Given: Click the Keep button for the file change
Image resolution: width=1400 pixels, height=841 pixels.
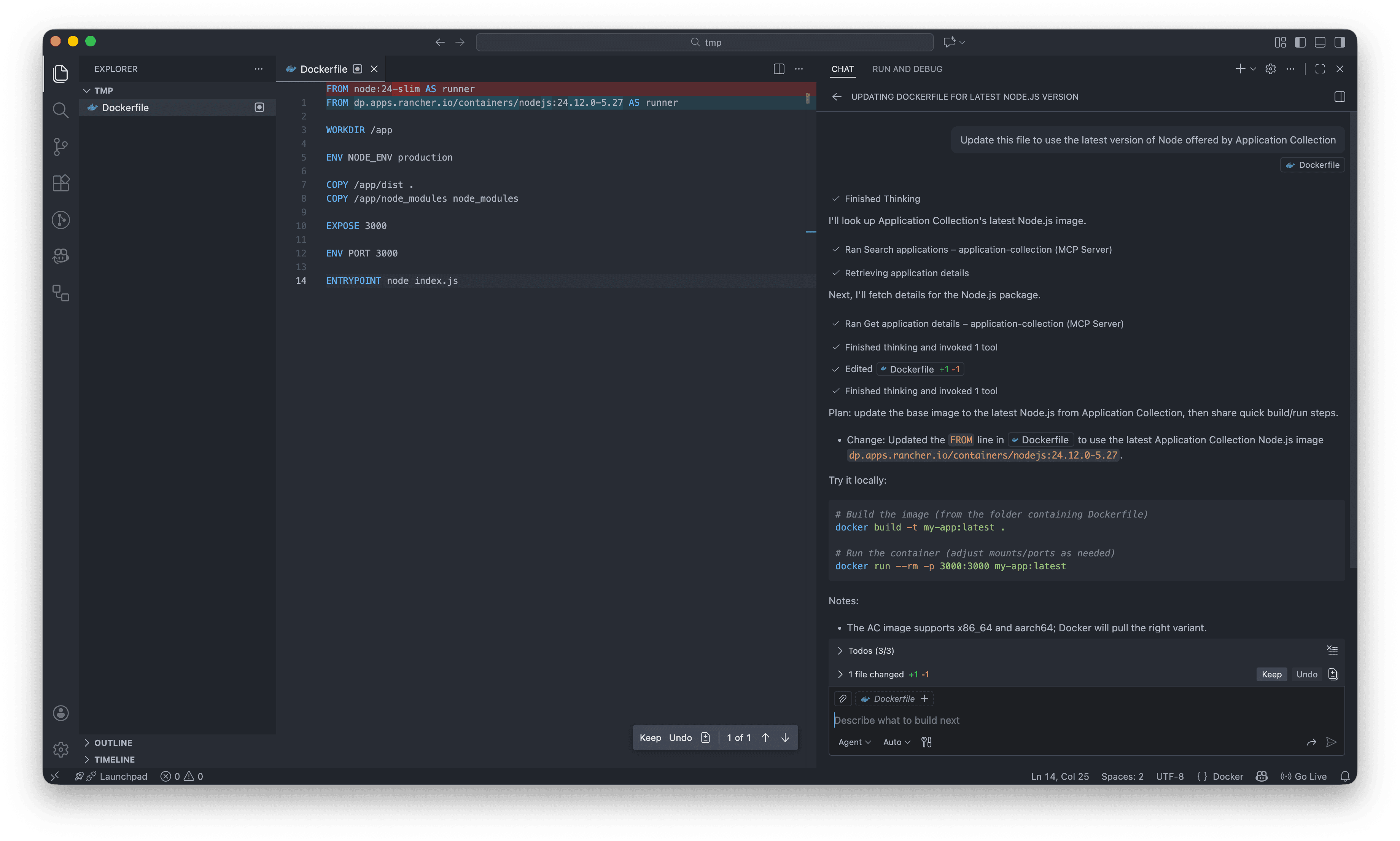Looking at the screenshot, I should coord(1271,674).
